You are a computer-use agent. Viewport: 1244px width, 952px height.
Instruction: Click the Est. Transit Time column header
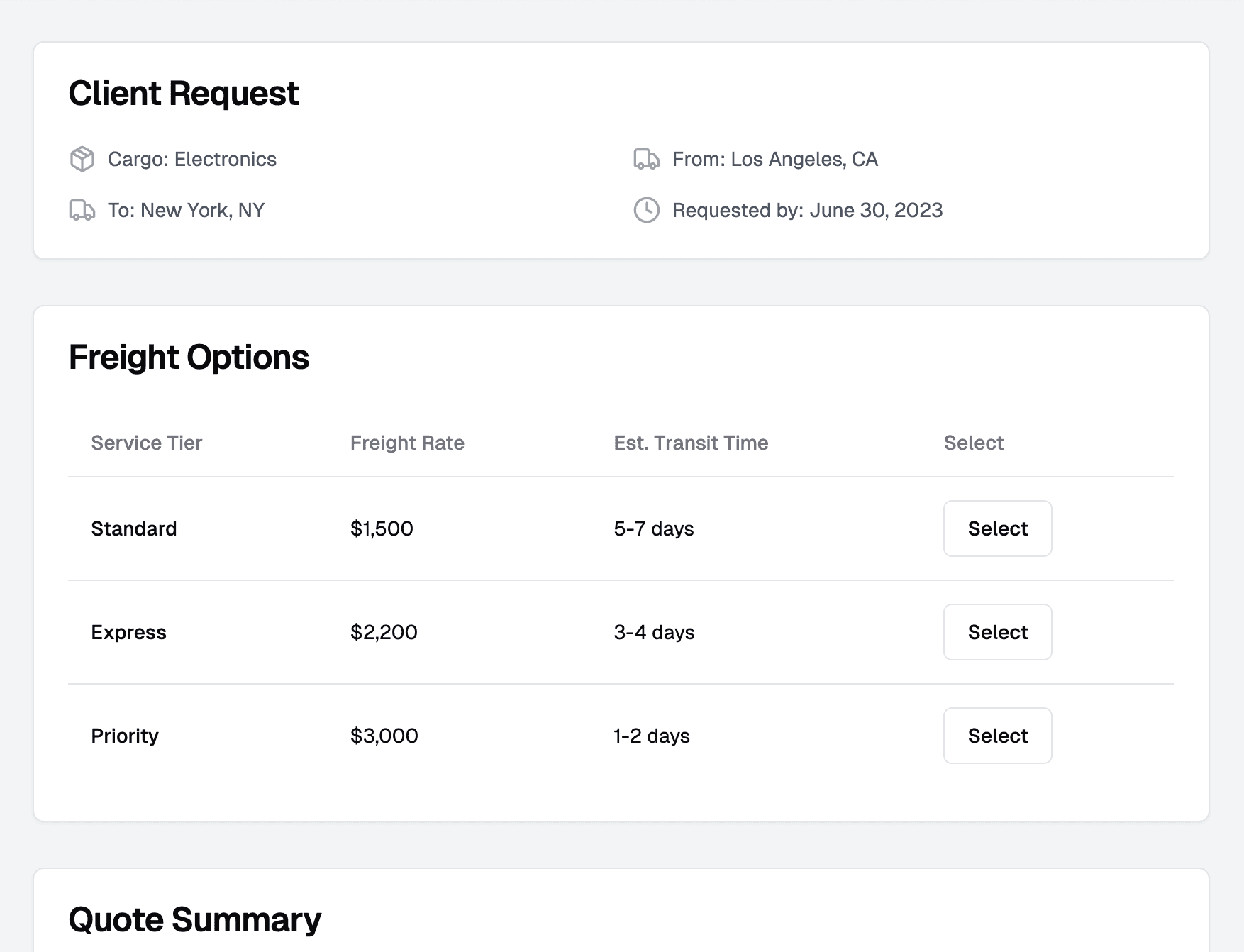coord(691,443)
